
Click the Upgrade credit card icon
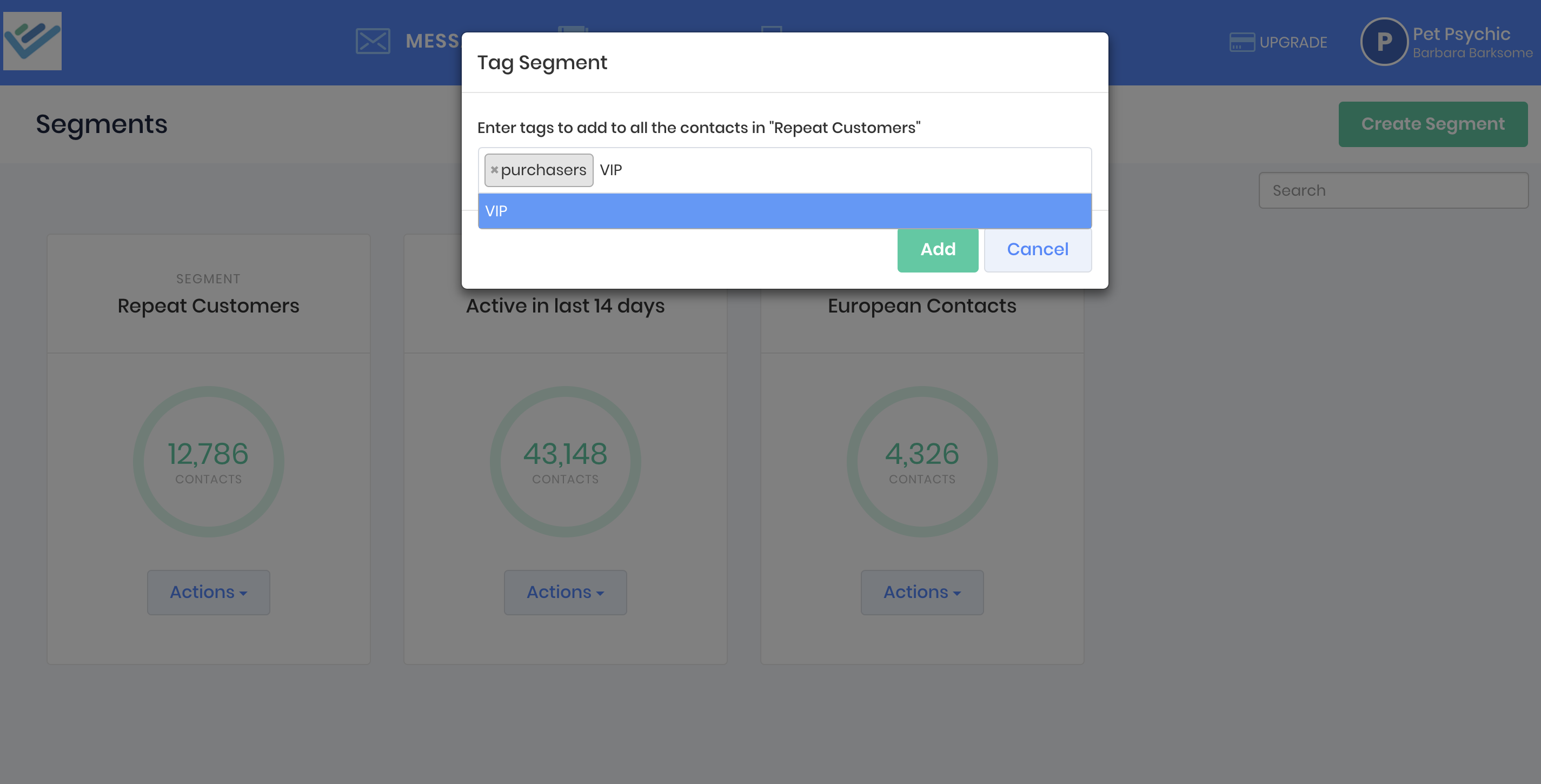point(1241,43)
